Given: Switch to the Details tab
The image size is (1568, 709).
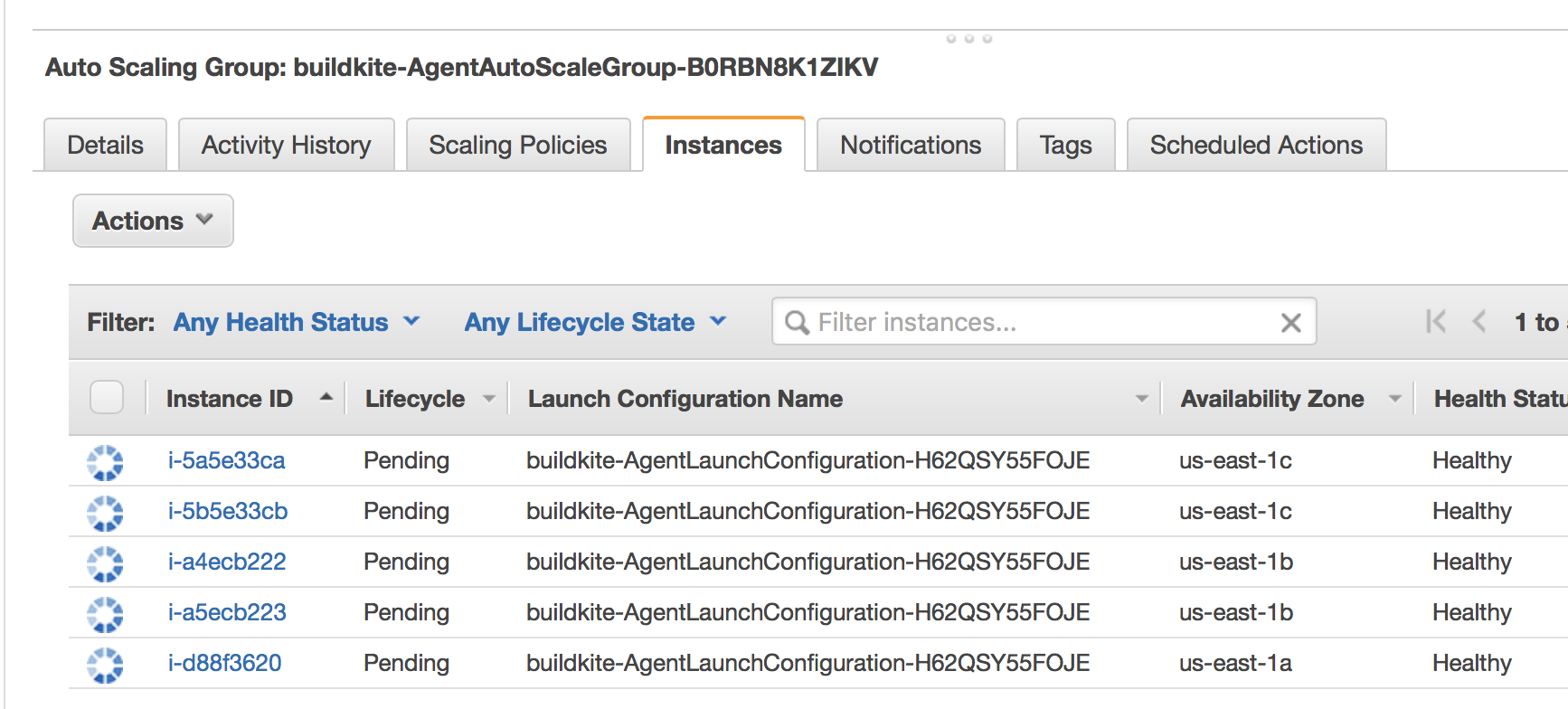Looking at the screenshot, I should (x=106, y=145).
